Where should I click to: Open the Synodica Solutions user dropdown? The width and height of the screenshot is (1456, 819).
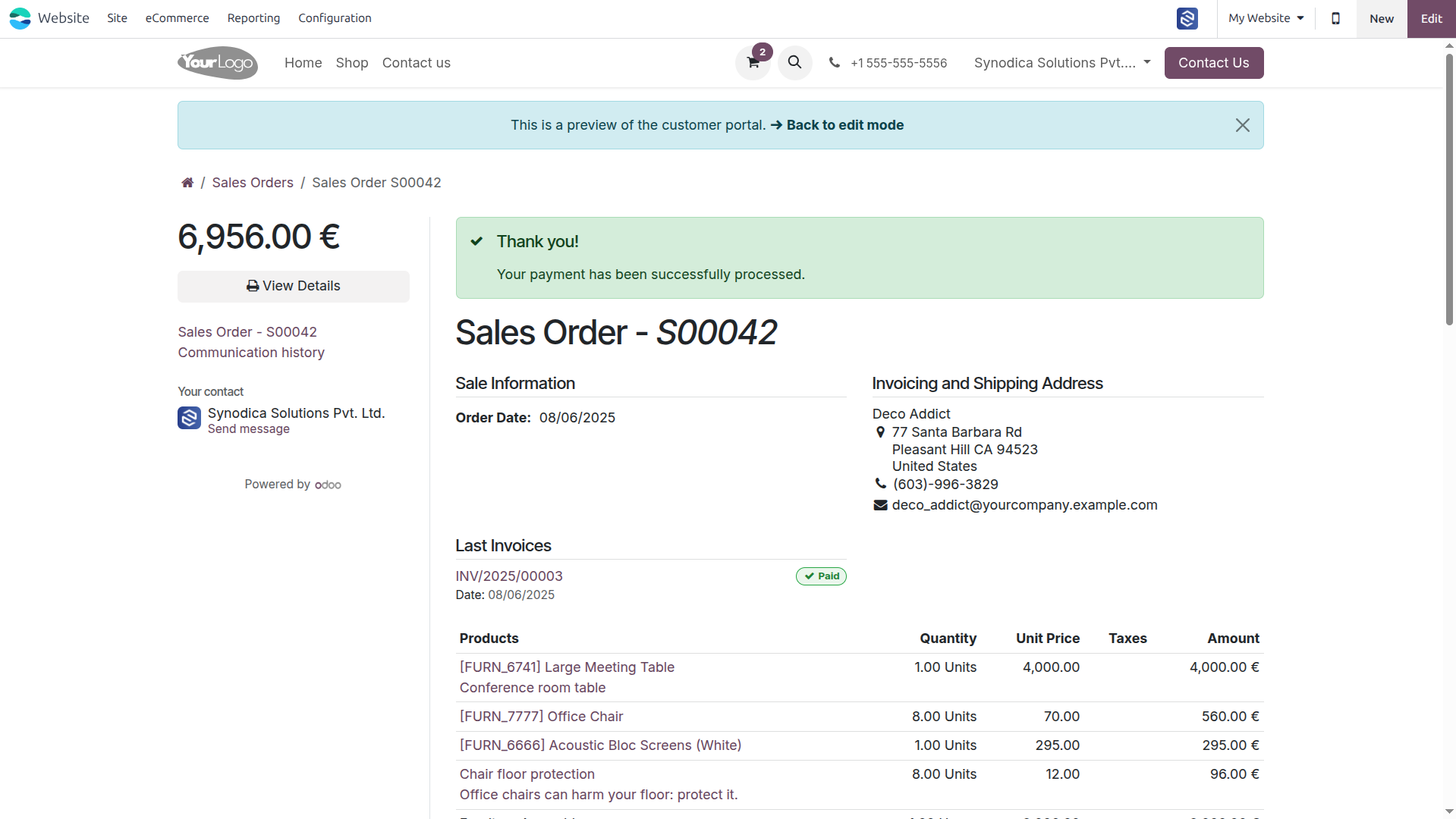[x=1062, y=63]
